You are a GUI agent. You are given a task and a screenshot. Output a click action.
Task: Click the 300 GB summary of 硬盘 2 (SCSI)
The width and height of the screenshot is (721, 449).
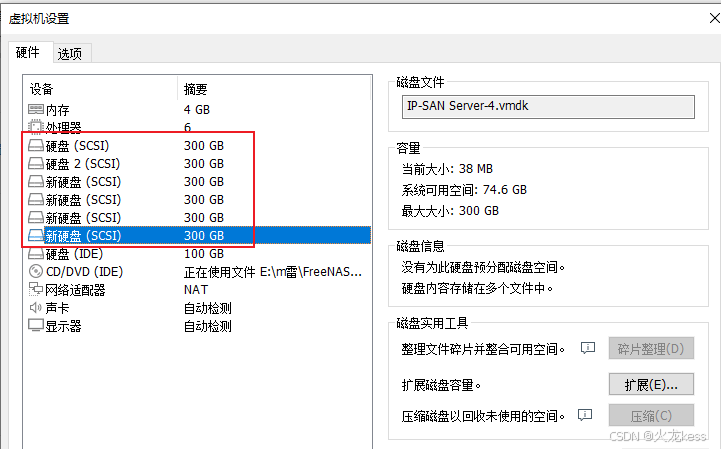204,164
